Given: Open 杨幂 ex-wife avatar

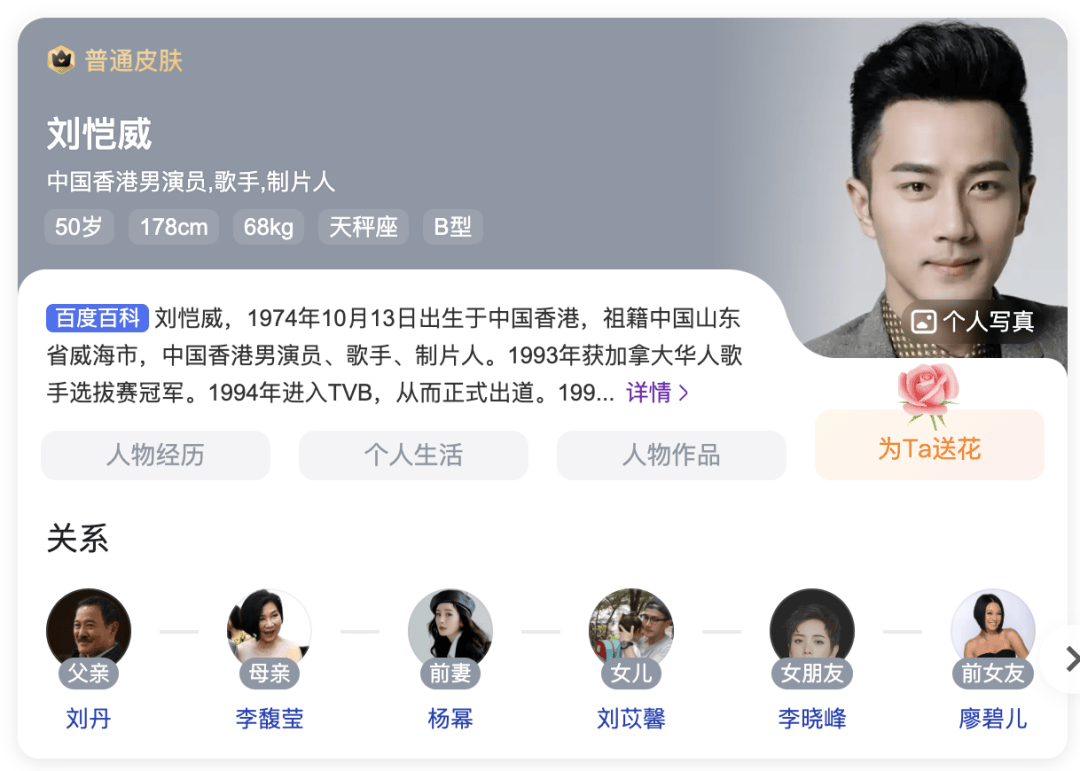Looking at the screenshot, I should click(x=450, y=631).
